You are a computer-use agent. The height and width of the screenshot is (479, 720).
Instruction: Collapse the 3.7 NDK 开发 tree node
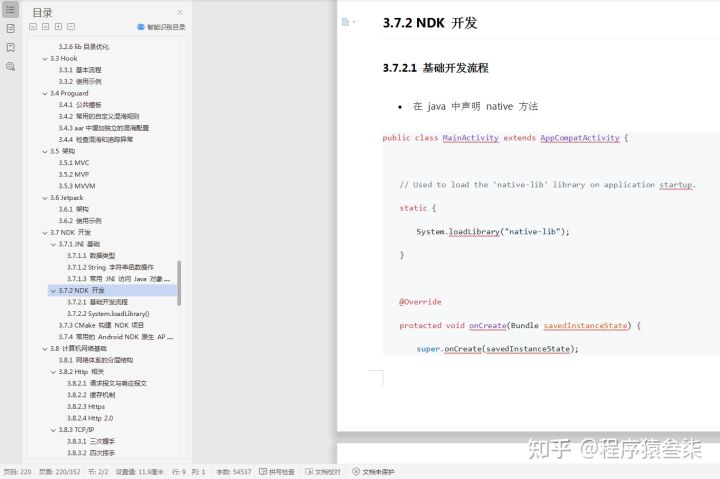pyautogui.click(x=45, y=233)
